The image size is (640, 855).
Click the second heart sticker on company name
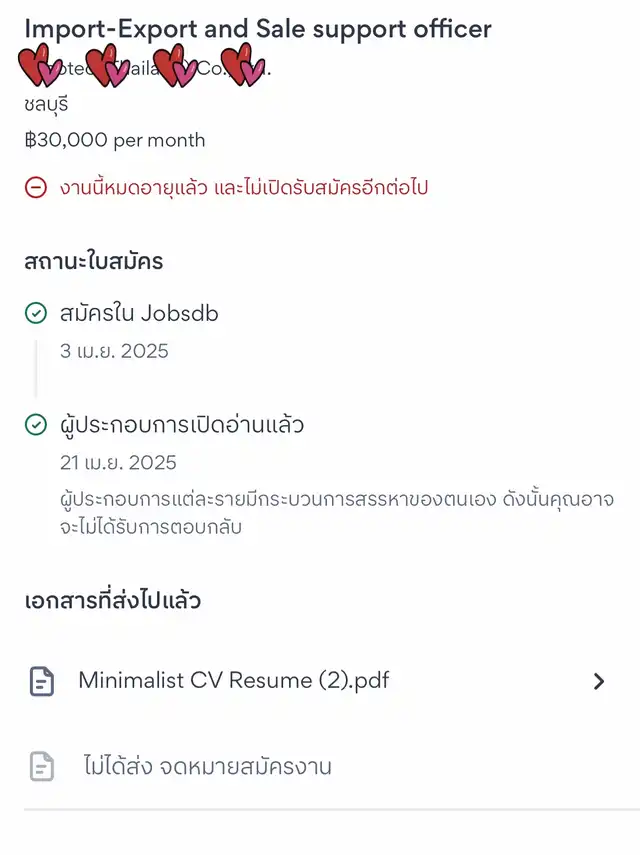coord(107,66)
